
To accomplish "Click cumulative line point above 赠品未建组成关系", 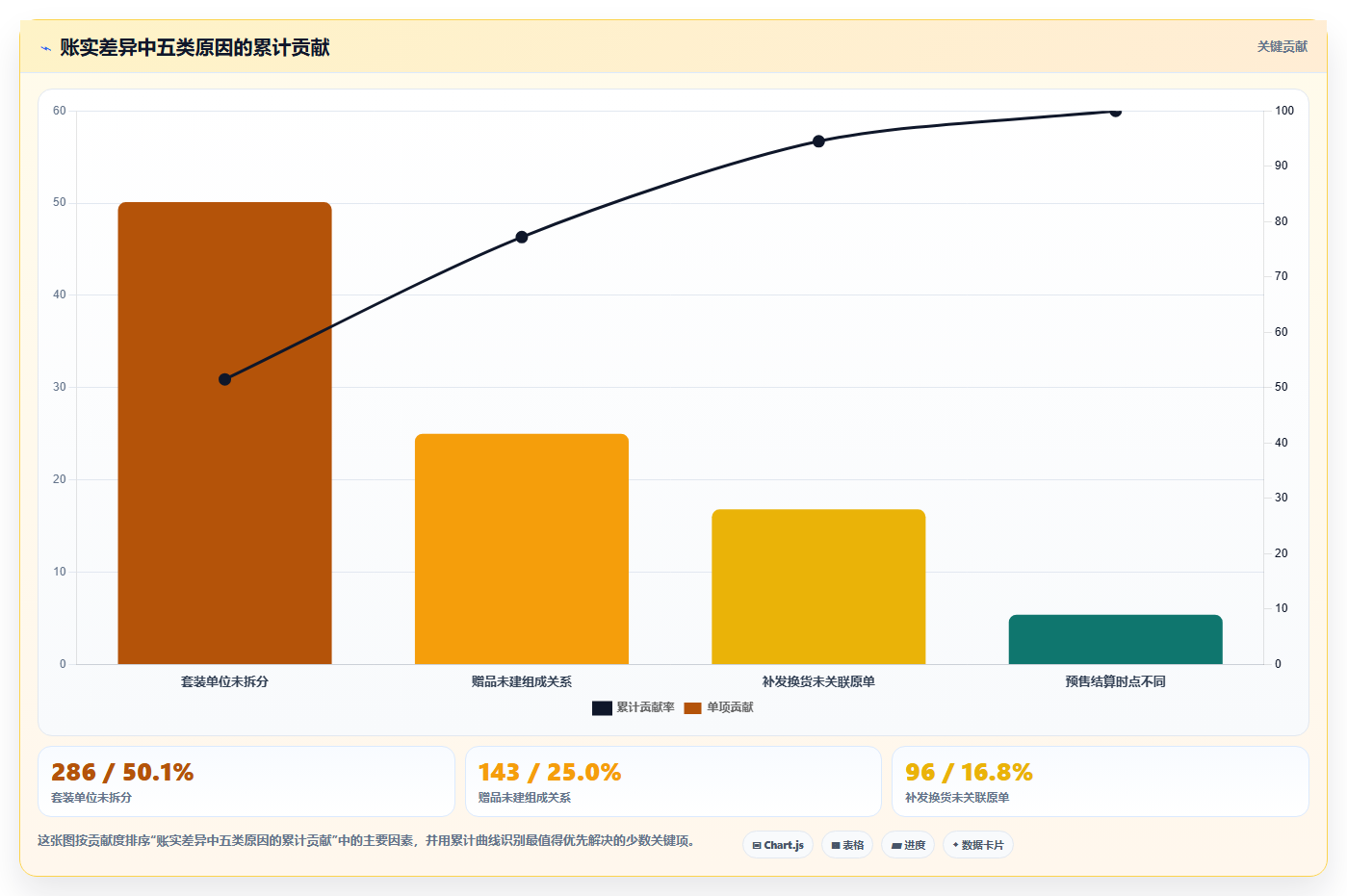I will click(522, 237).
